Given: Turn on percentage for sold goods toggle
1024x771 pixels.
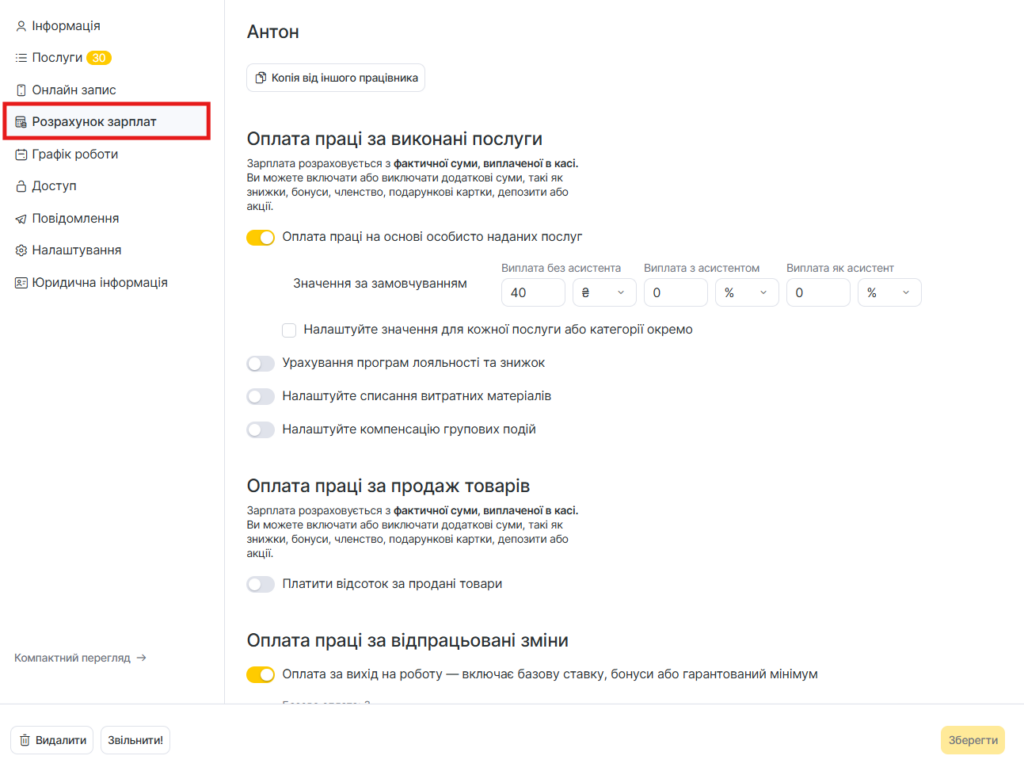Looking at the screenshot, I should (x=260, y=584).
